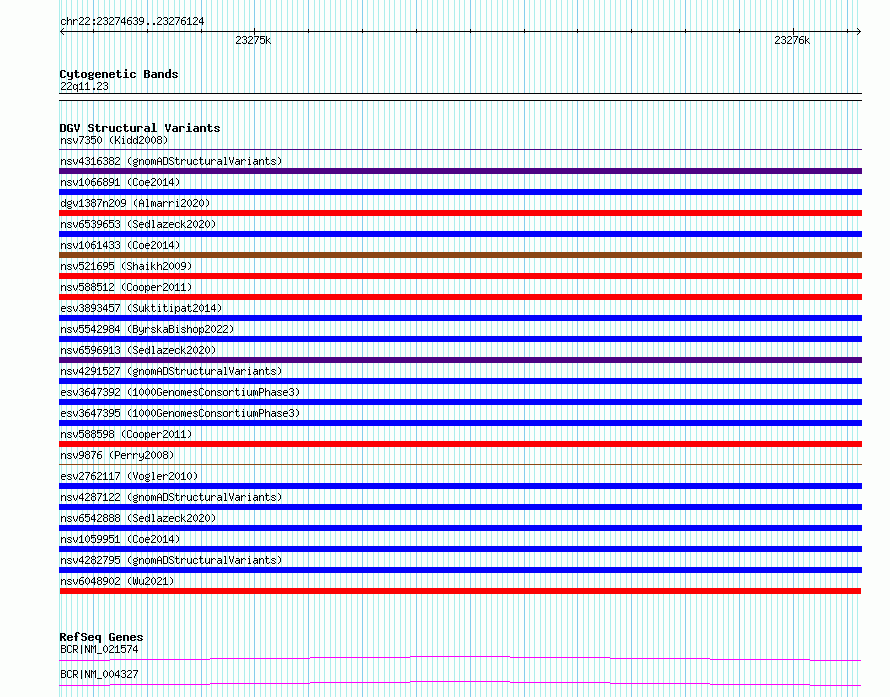890x697 pixels.
Task: Select the purple bar for nsv6596913
Action: coord(460,360)
